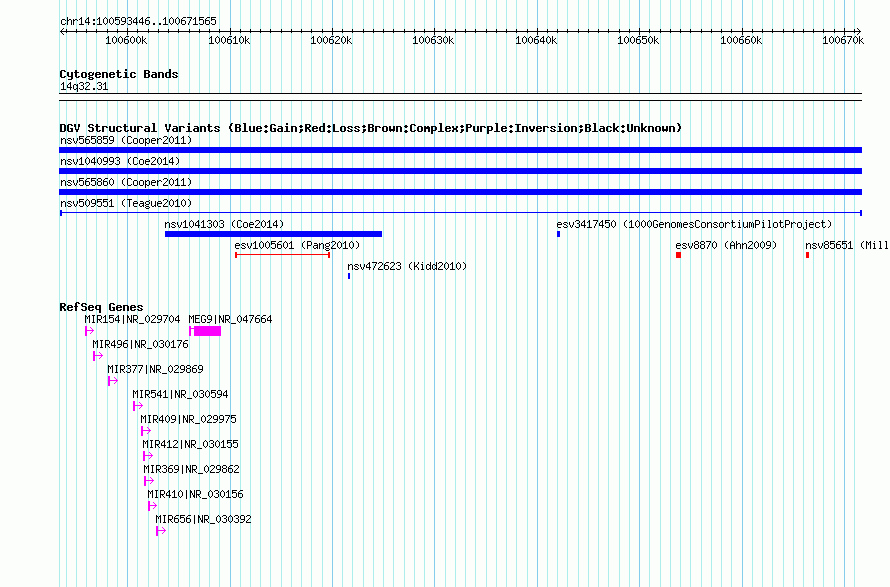Viewport: 890px width, 587px height.
Task: Open the esv1005601 (Pang2010) label
Action: click(x=297, y=245)
